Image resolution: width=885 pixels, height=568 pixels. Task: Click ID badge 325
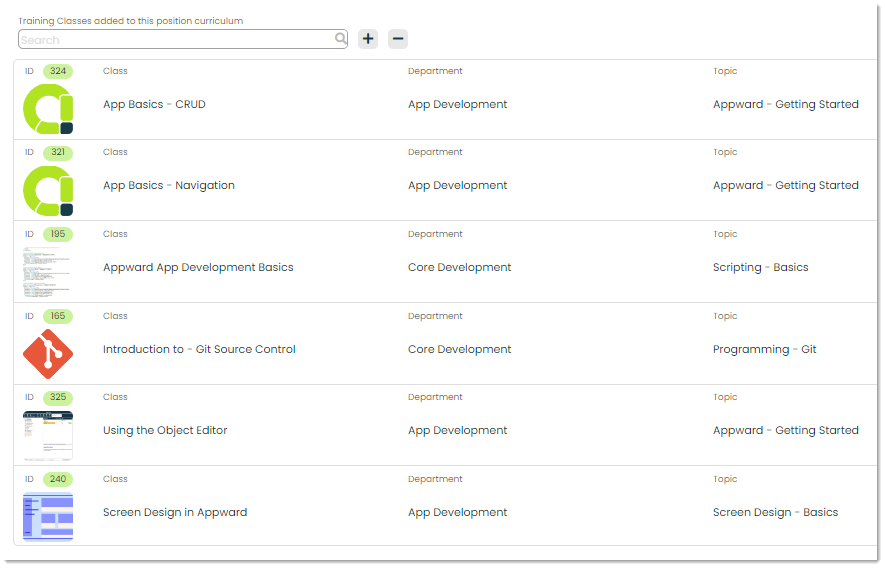pyautogui.click(x=58, y=397)
